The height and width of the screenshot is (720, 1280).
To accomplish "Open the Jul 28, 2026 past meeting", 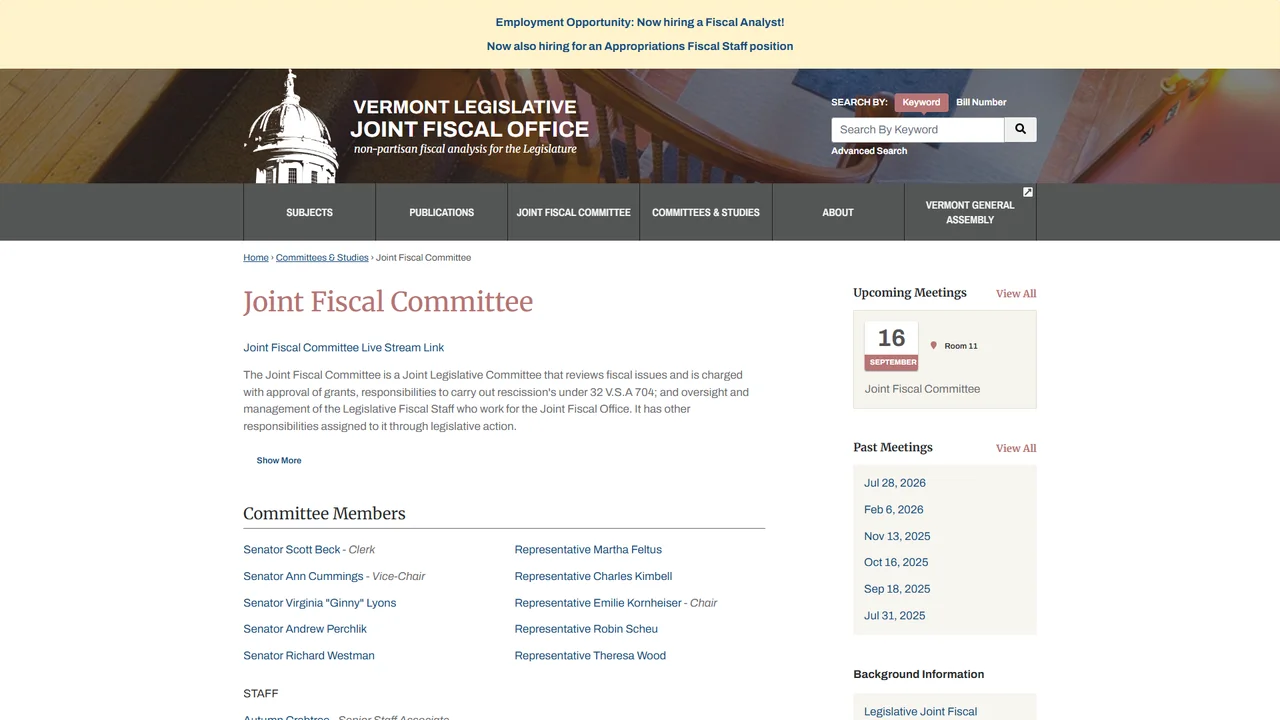I will click(x=895, y=483).
